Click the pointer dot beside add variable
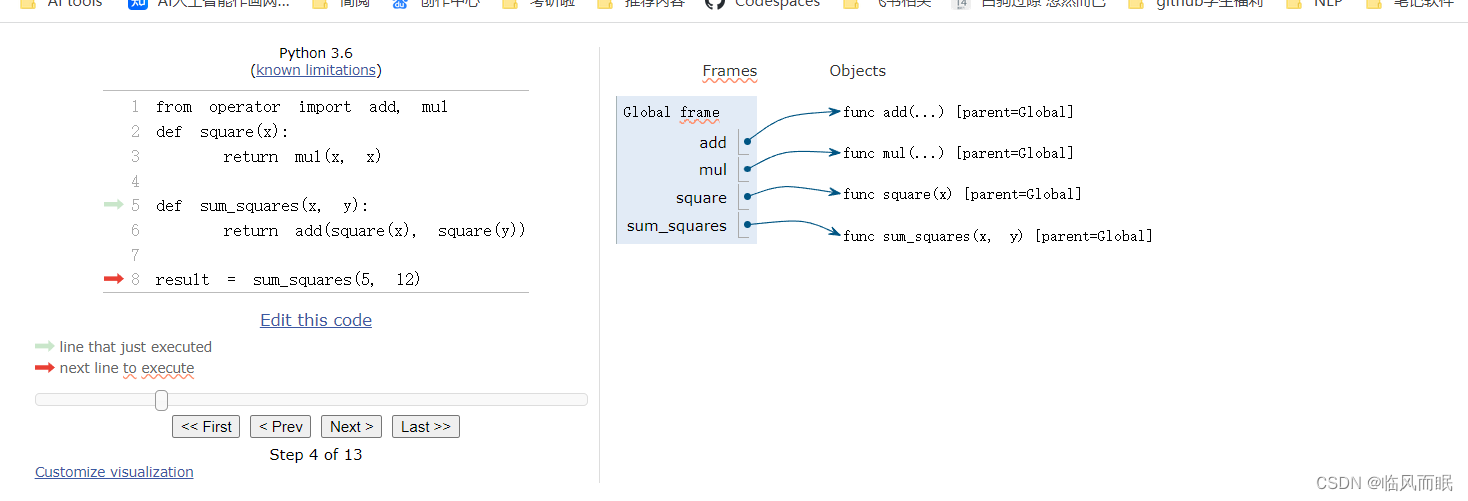This screenshot has height=501, width=1468. click(x=748, y=143)
